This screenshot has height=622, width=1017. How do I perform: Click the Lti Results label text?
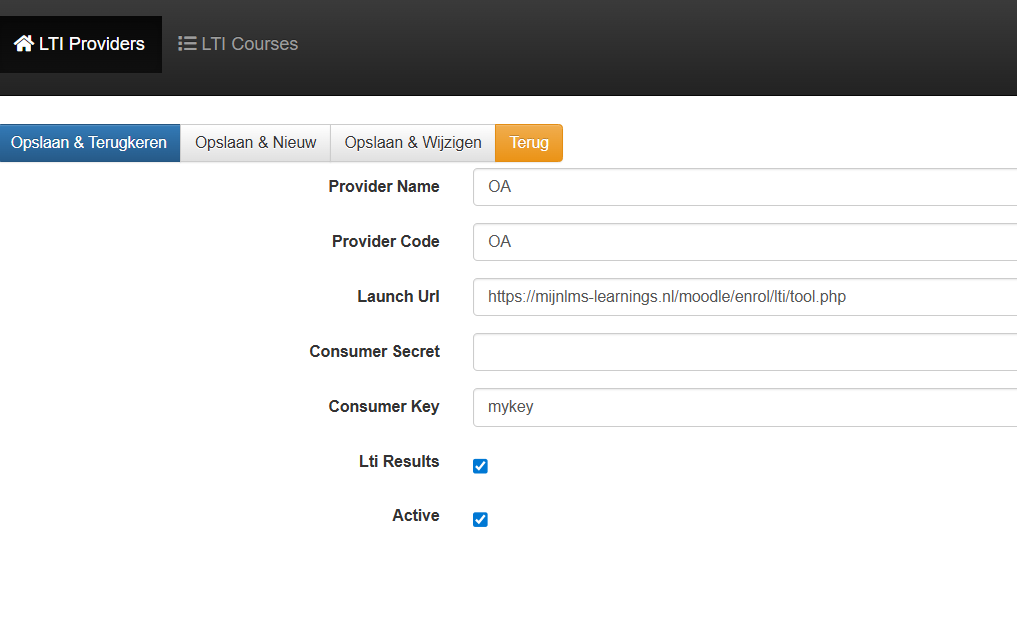pyautogui.click(x=399, y=462)
